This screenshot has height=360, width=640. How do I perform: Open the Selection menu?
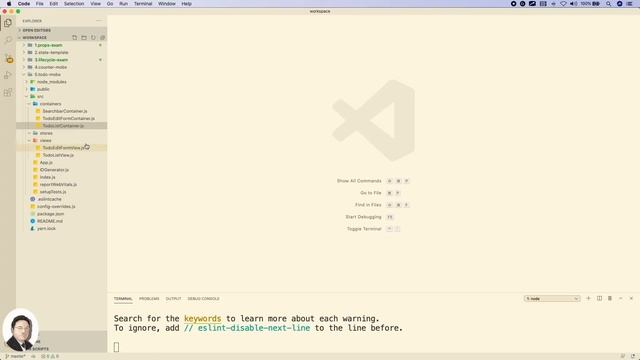(x=74, y=4)
